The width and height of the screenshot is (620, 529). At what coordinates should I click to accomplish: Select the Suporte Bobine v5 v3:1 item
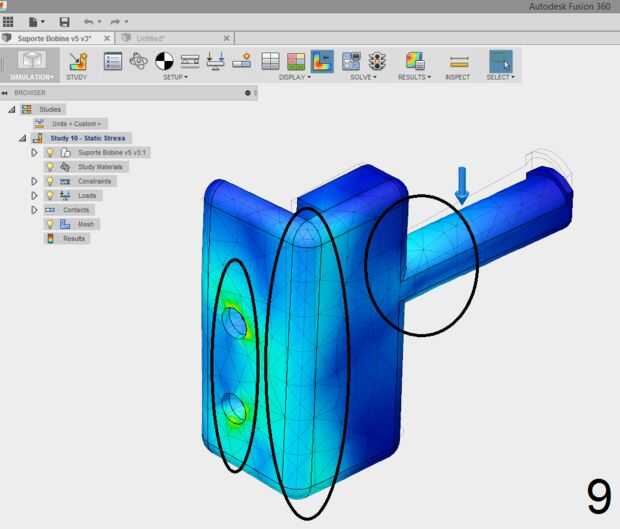tap(112, 153)
